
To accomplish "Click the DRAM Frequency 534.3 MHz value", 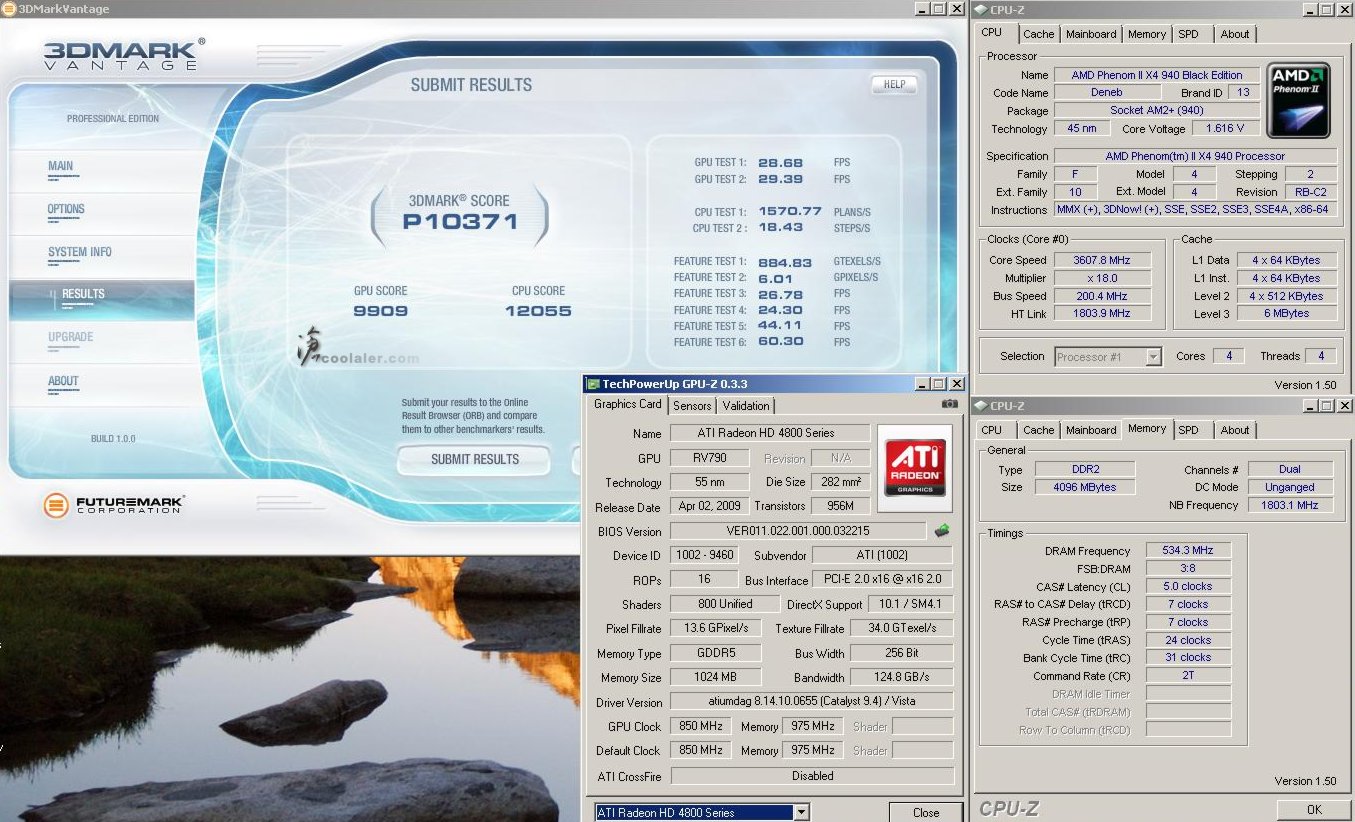I will coord(1188,551).
